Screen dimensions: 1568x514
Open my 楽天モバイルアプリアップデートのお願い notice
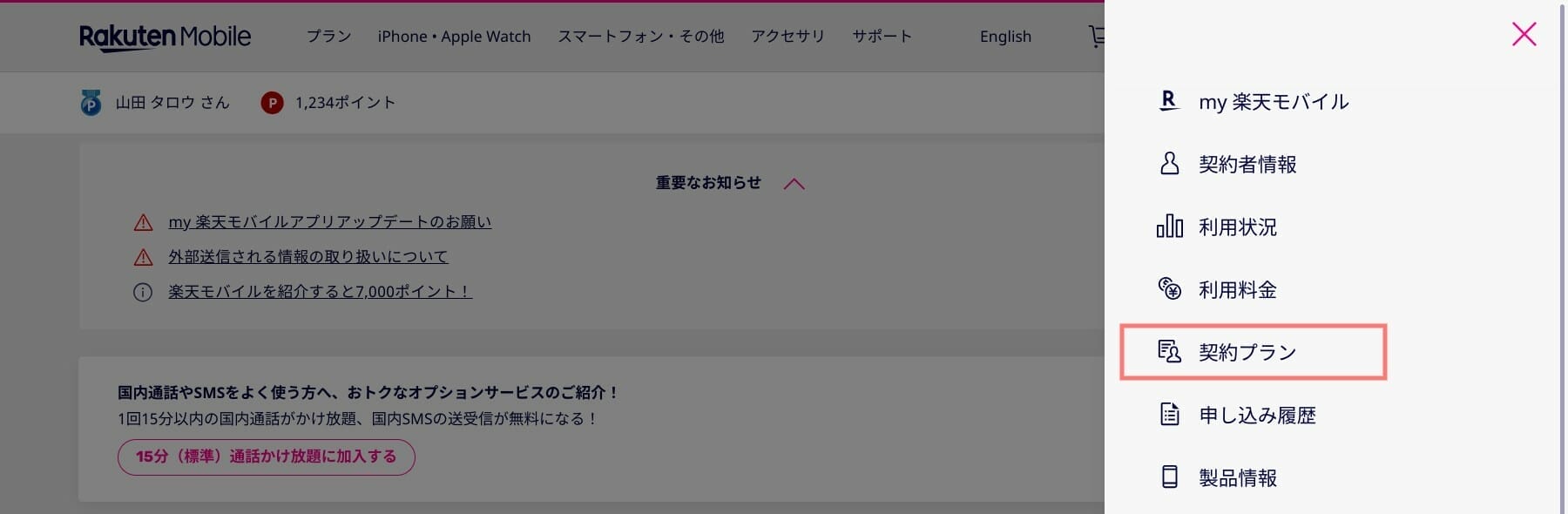click(329, 222)
